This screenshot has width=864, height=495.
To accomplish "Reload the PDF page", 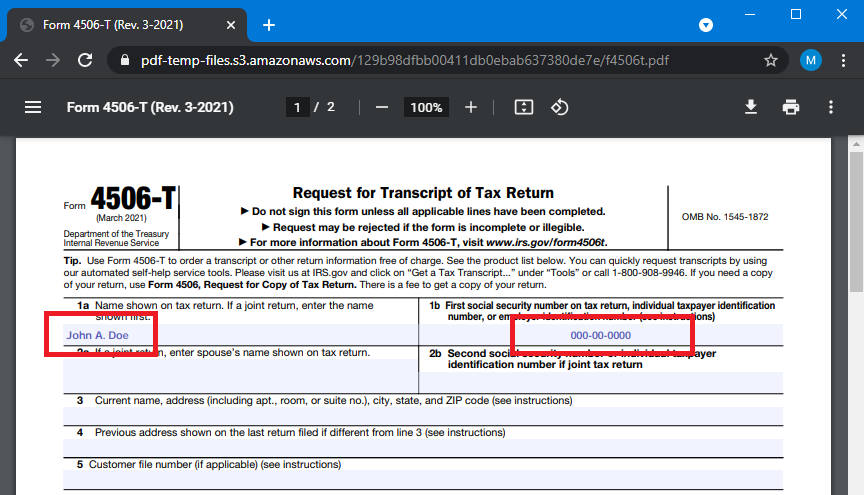I will [85, 60].
